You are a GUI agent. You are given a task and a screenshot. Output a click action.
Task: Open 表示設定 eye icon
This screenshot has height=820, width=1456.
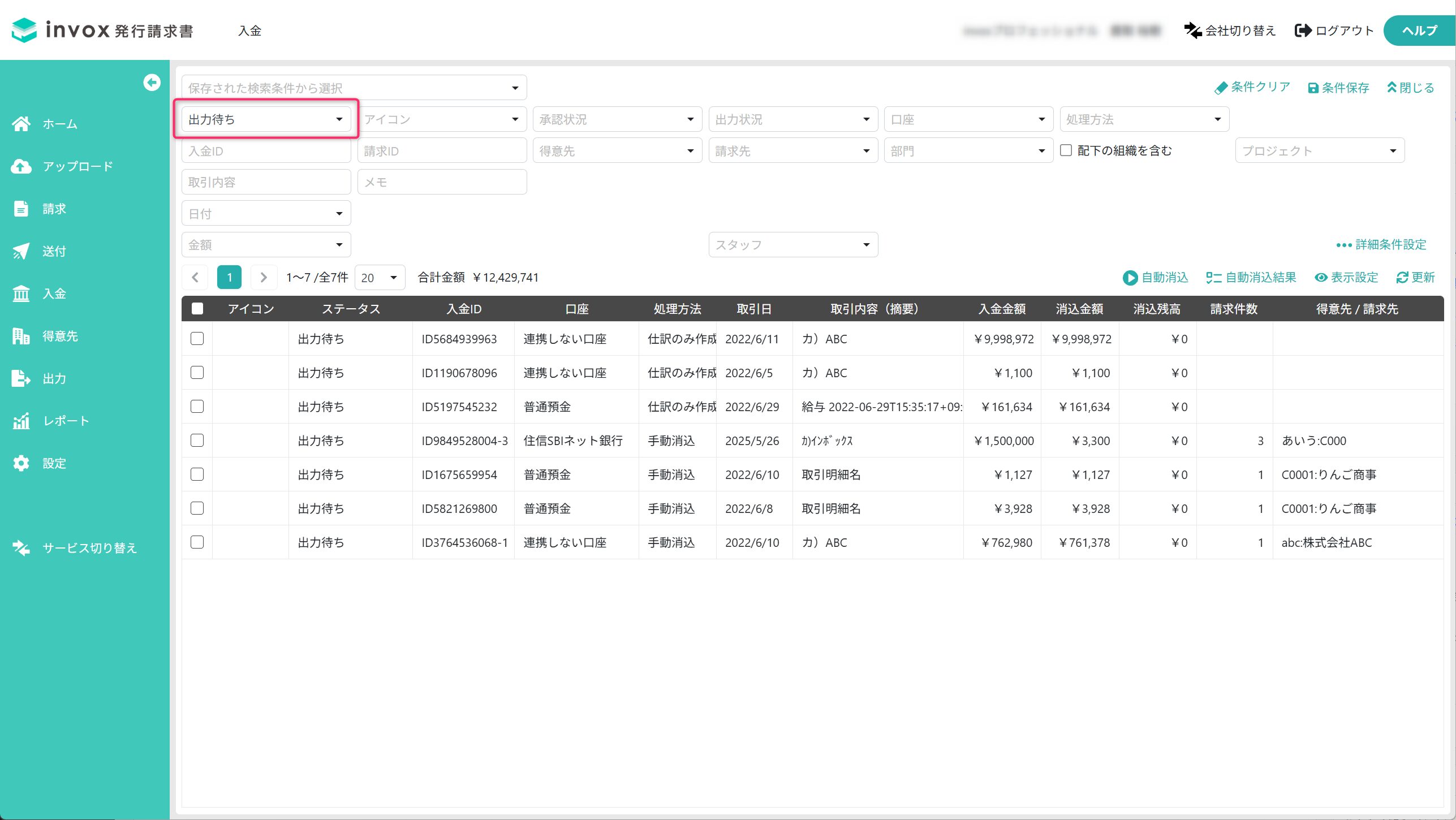(1321, 278)
